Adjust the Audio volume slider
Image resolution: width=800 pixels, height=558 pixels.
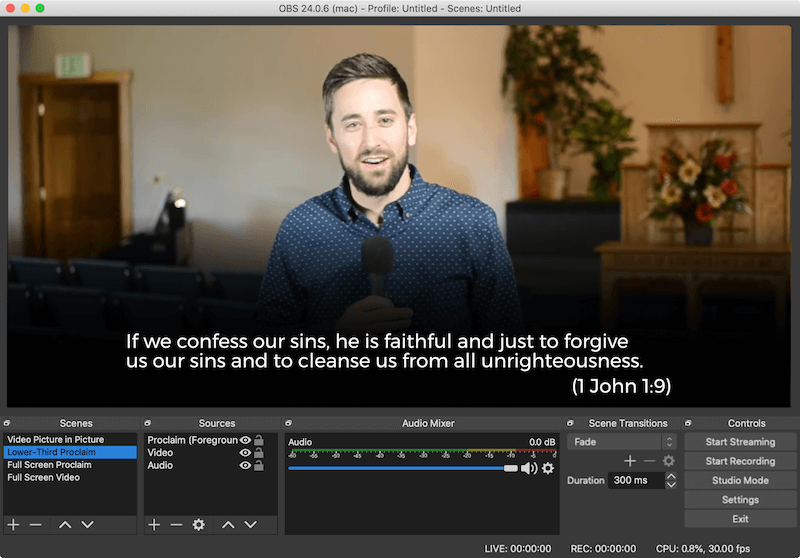click(403, 468)
